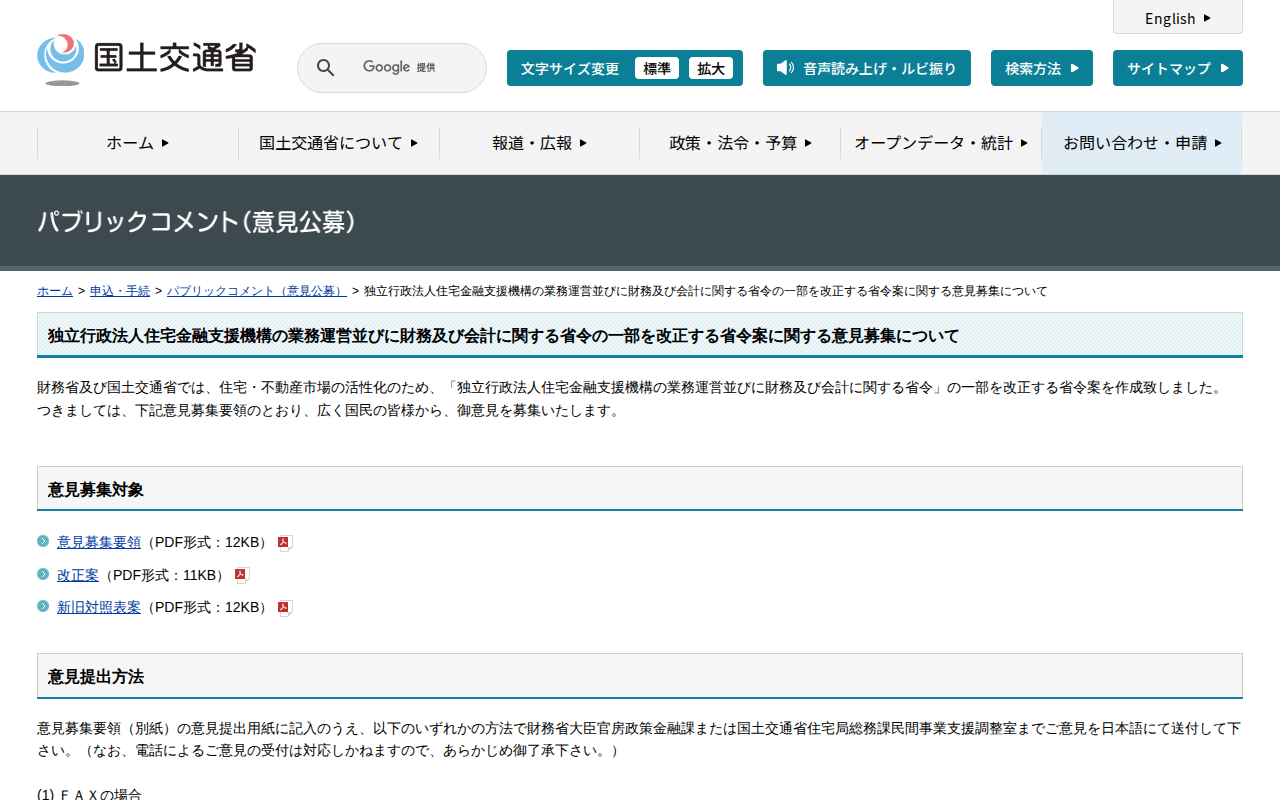Open the パブリックコメント（意見公募） breadcrumb link
Image resolution: width=1280 pixels, height=800 pixels.
coord(256,291)
